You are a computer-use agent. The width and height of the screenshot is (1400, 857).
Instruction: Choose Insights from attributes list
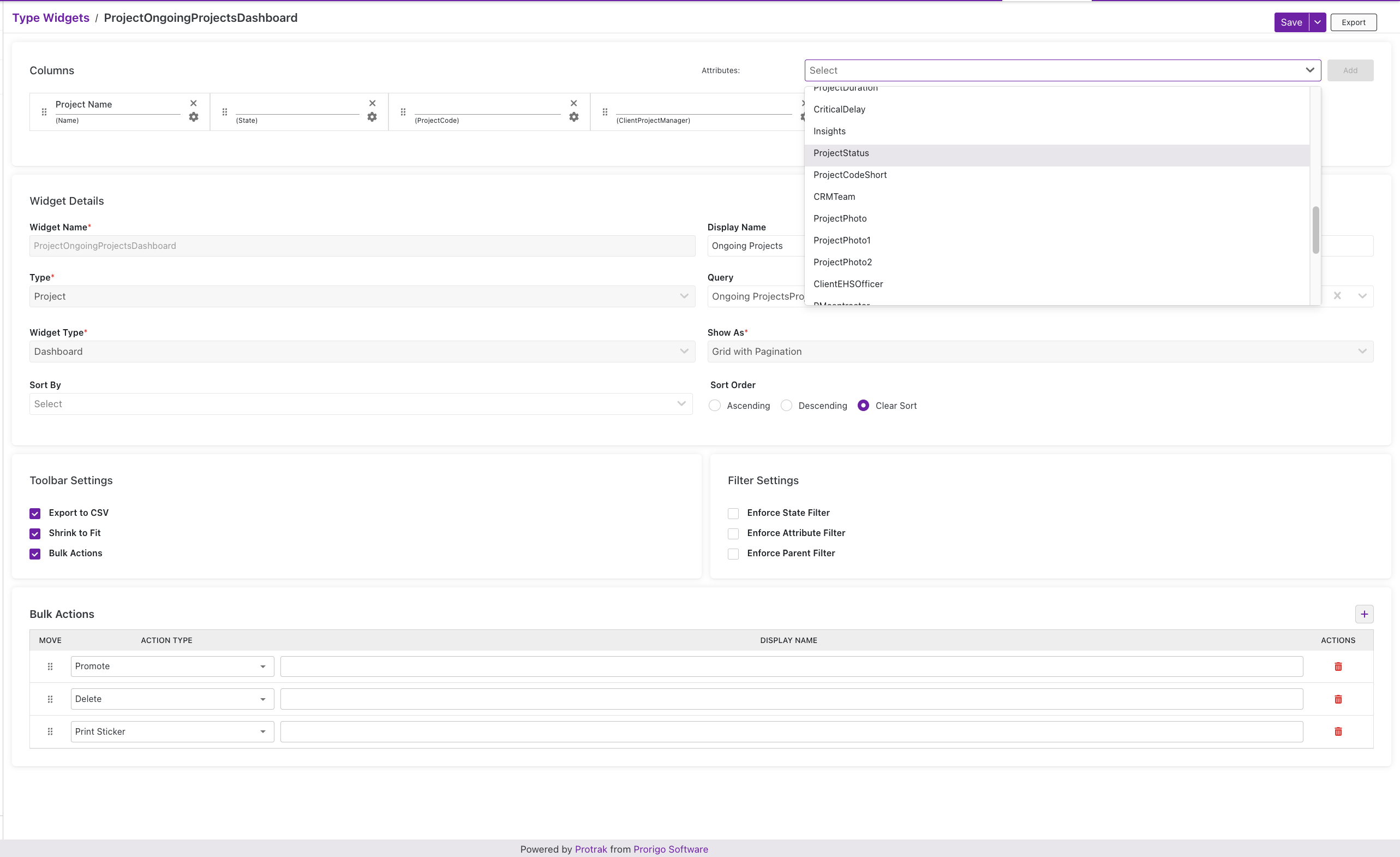coord(1057,131)
